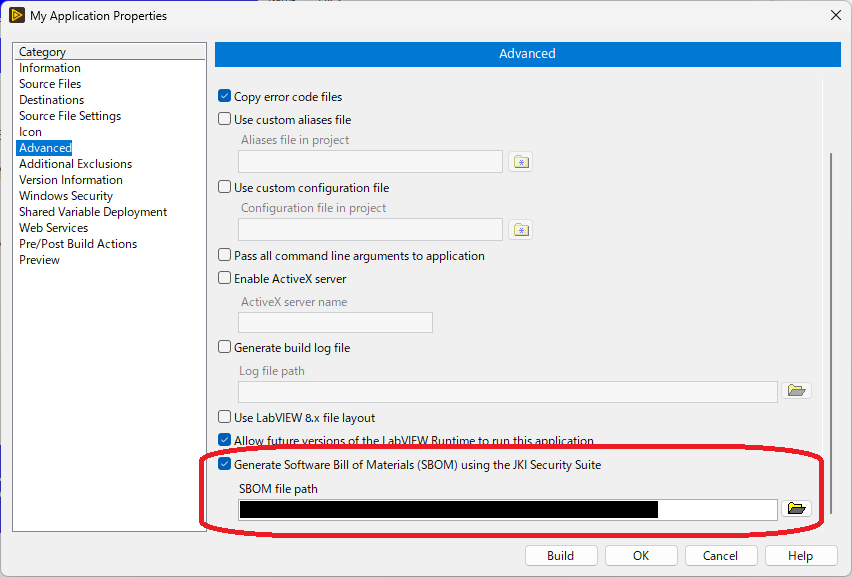Enable ActiveX server checkbox
The width and height of the screenshot is (852, 577).
pos(224,278)
